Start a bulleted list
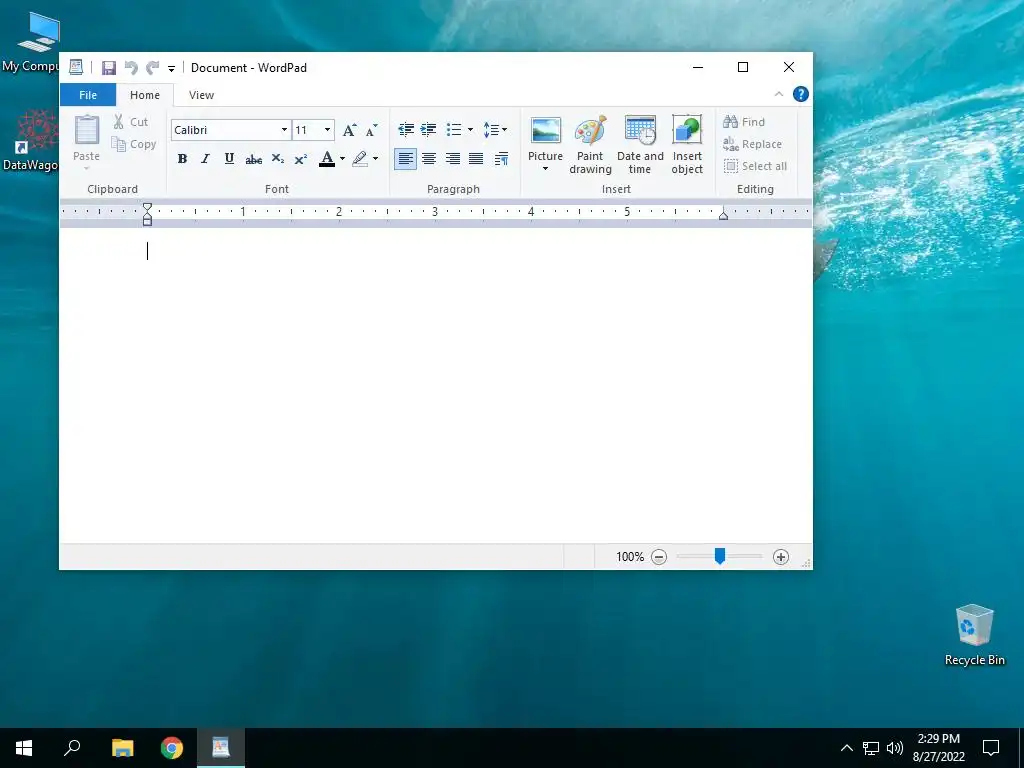The width and height of the screenshot is (1024, 768). pos(454,129)
